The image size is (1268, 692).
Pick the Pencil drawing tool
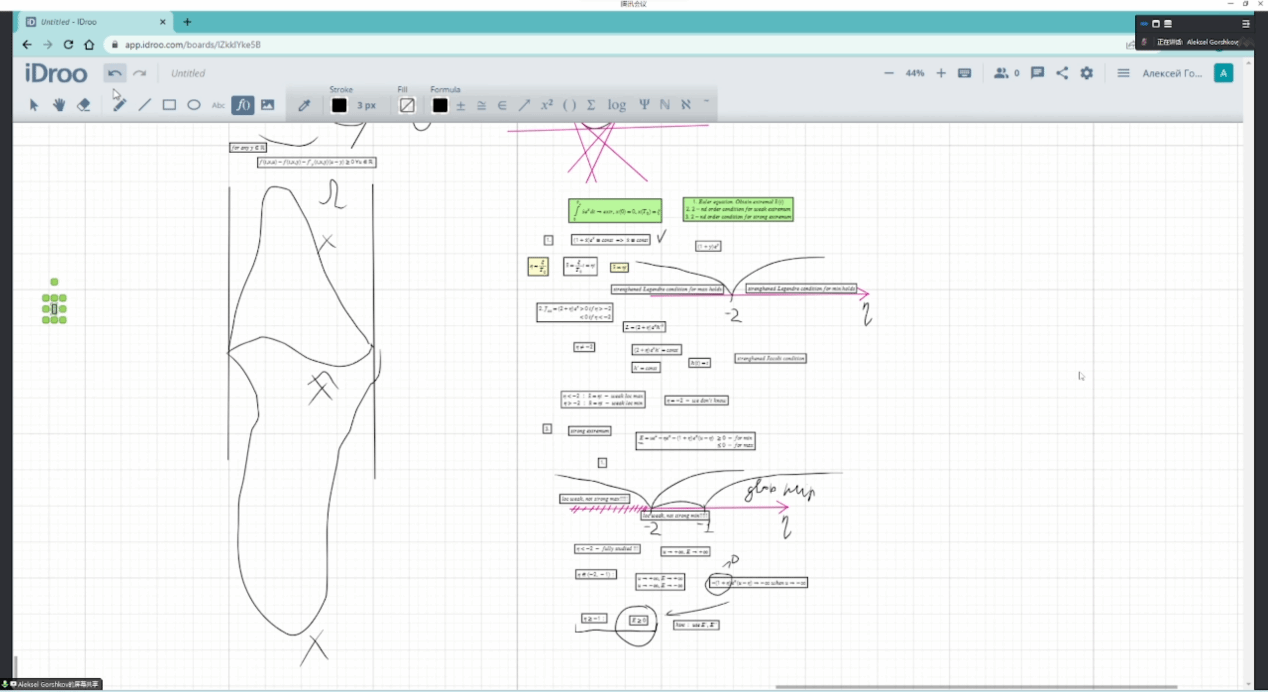119,105
